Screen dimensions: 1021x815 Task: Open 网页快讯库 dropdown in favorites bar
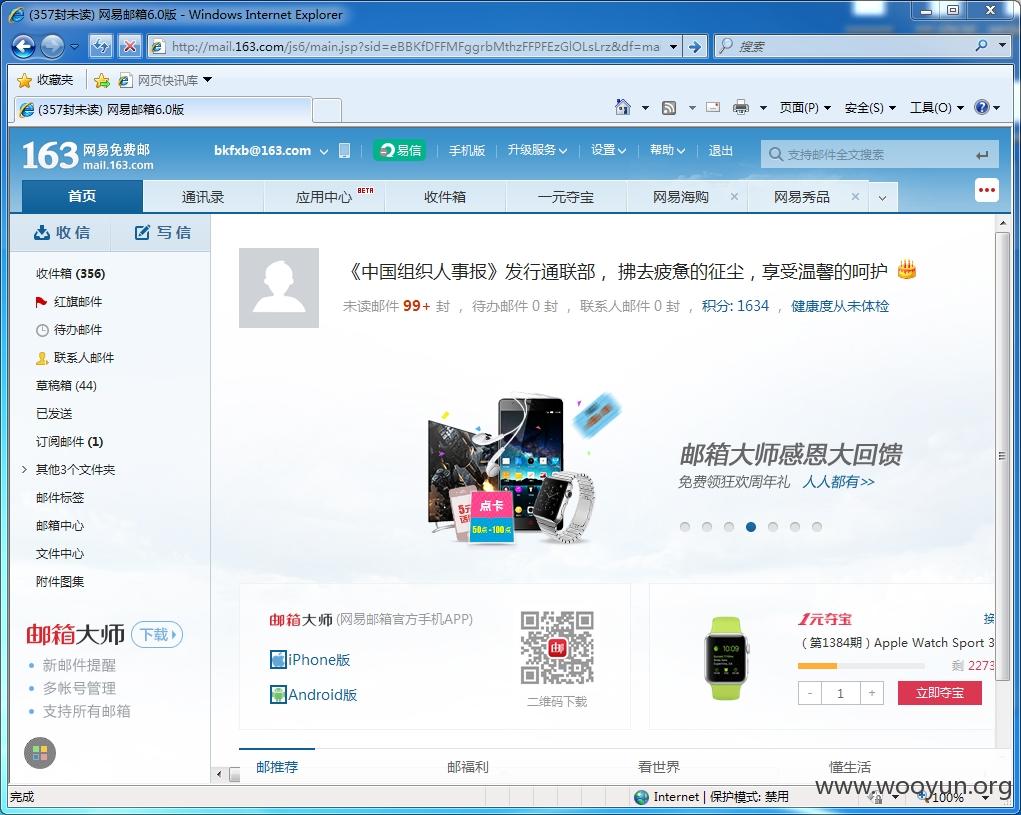pyautogui.click(x=208, y=79)
